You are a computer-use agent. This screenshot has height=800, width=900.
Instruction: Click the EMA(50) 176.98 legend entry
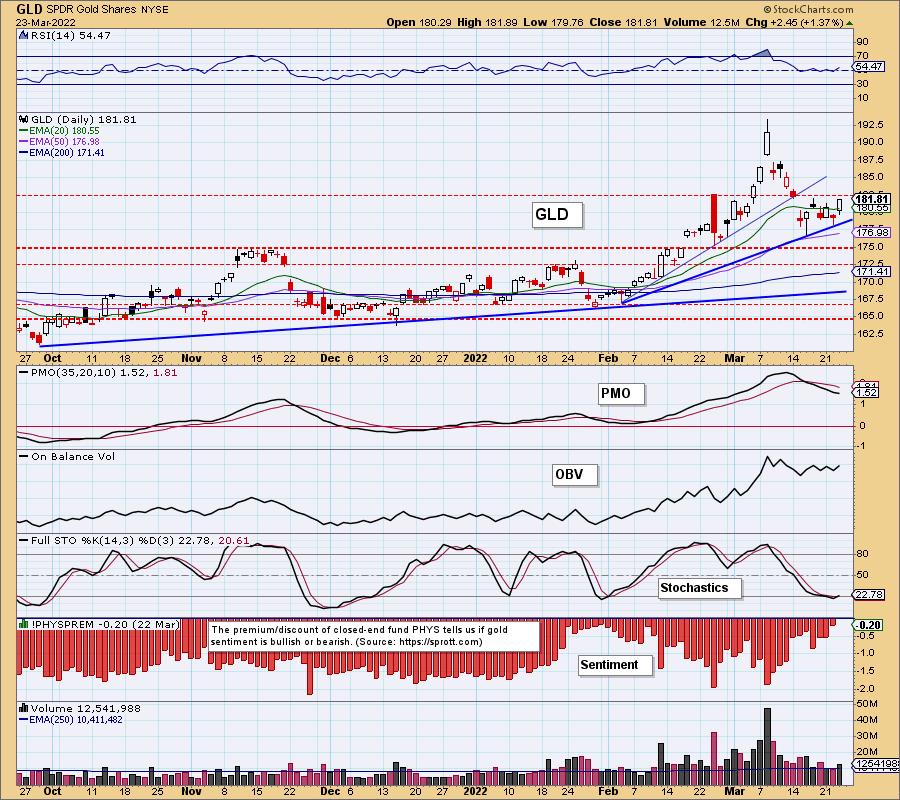click(59, 141)
